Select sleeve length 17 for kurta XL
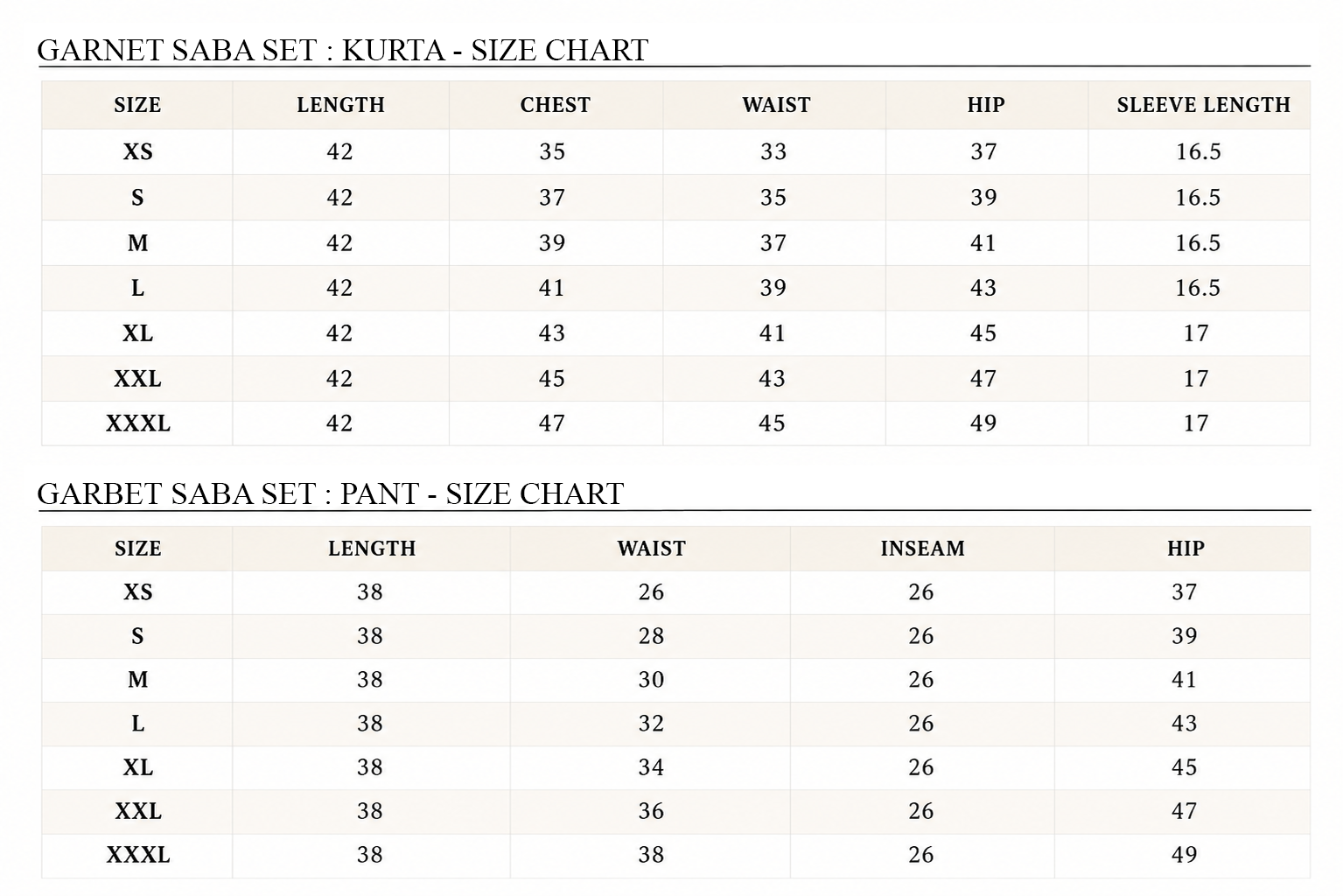1343x896 pixels. (x=1196, y=333)
